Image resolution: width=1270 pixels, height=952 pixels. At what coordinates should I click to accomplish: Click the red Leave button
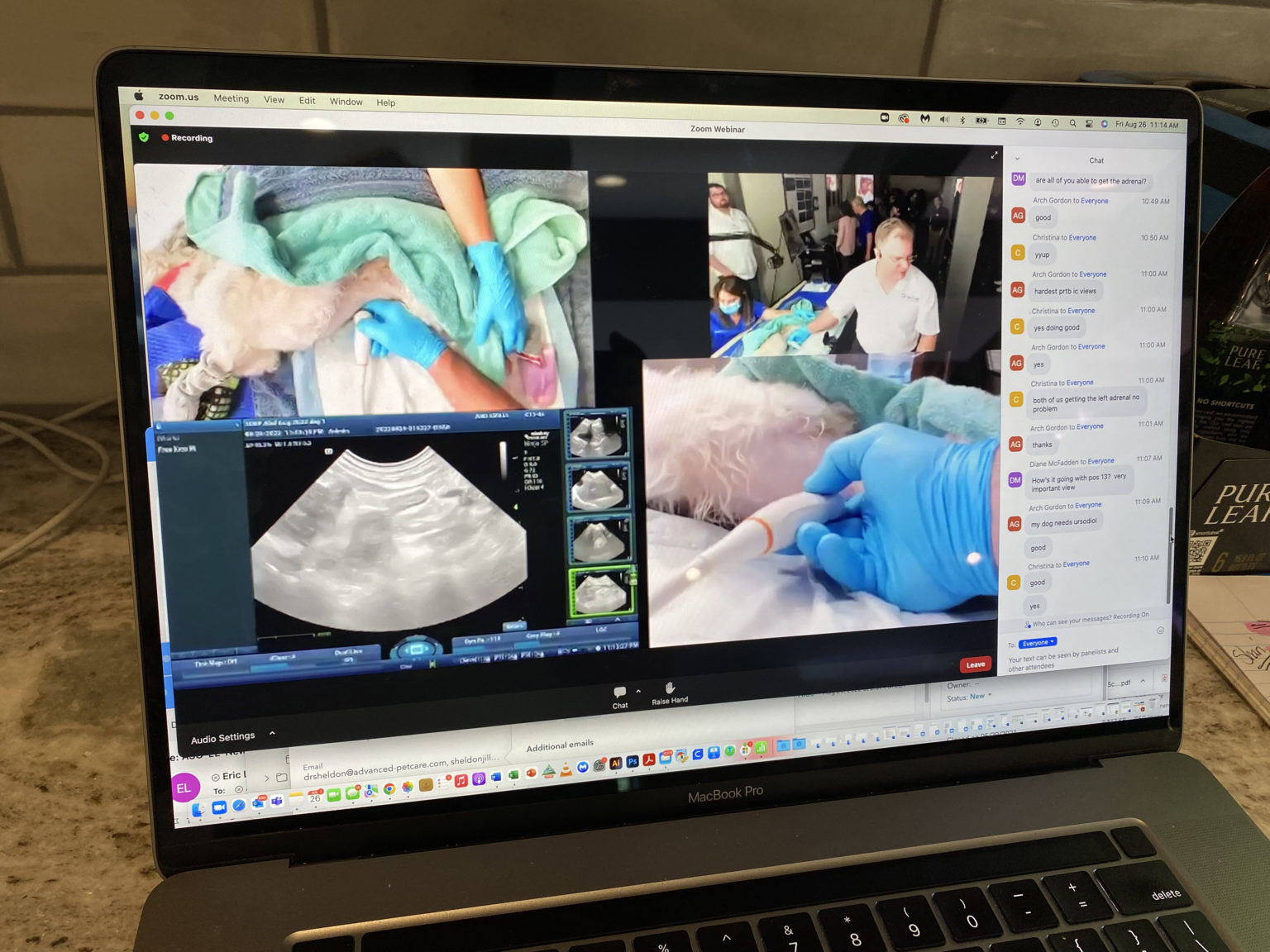pos(975,664)
